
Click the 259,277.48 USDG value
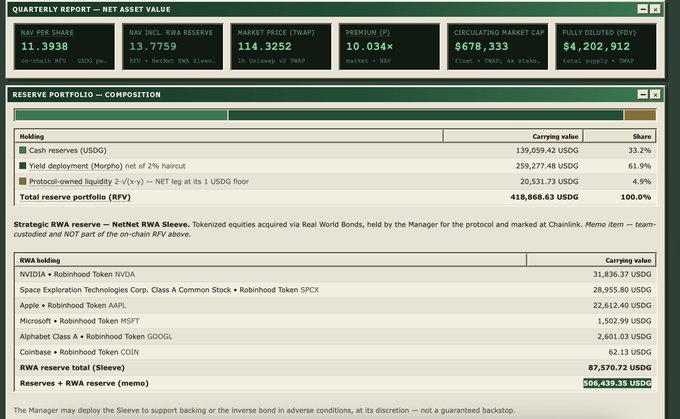click(x=547, y=166)
